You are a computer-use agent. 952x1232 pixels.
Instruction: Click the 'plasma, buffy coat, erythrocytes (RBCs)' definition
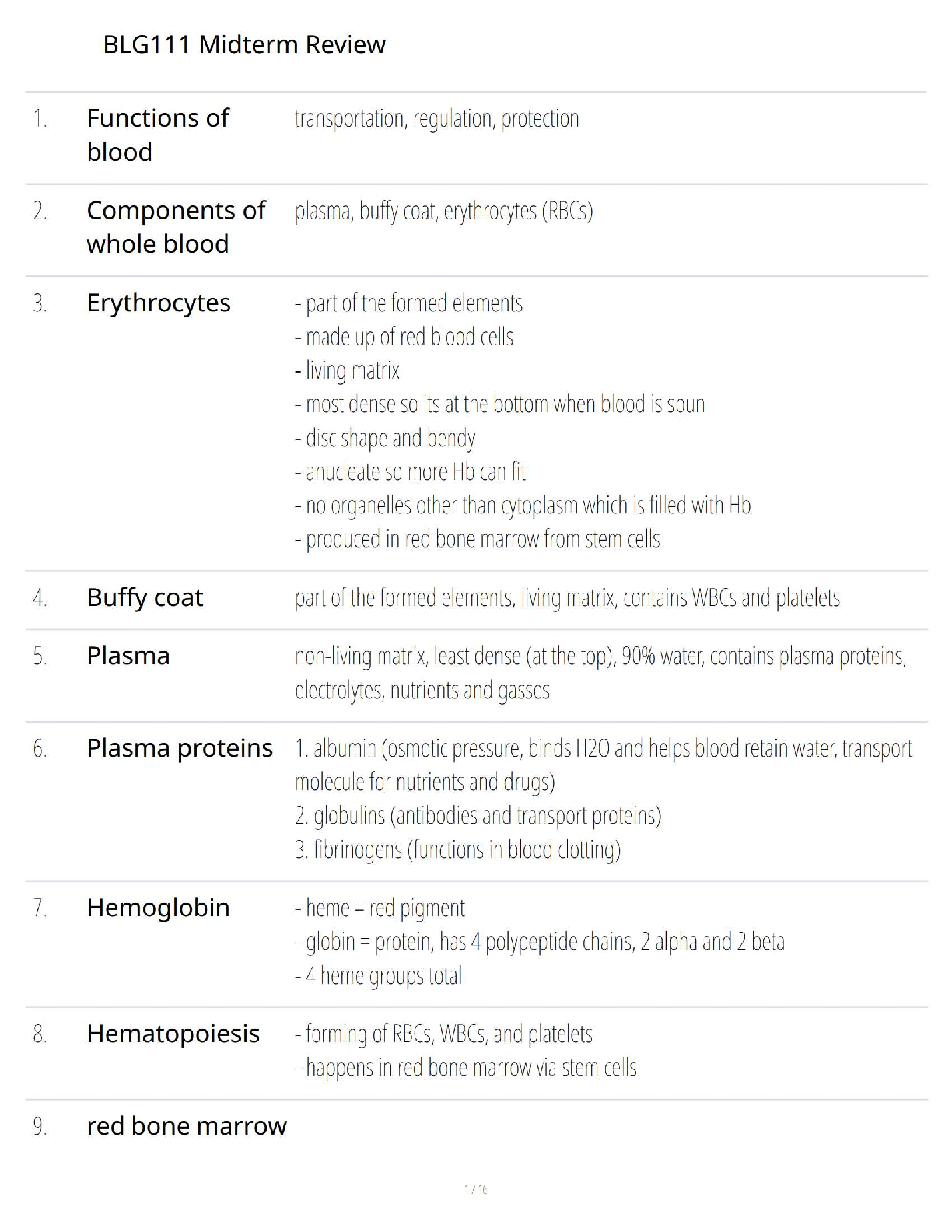click(443, 212)
